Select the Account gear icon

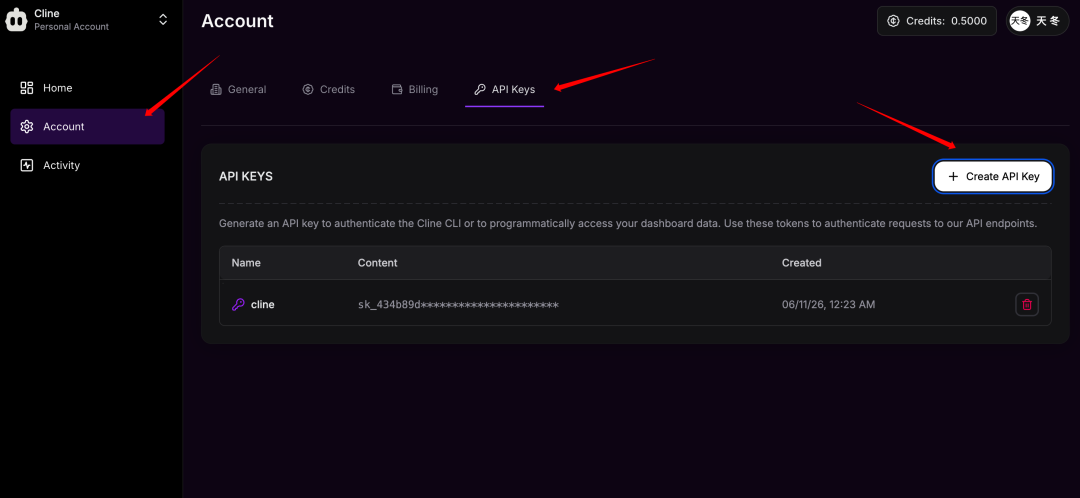27,127
